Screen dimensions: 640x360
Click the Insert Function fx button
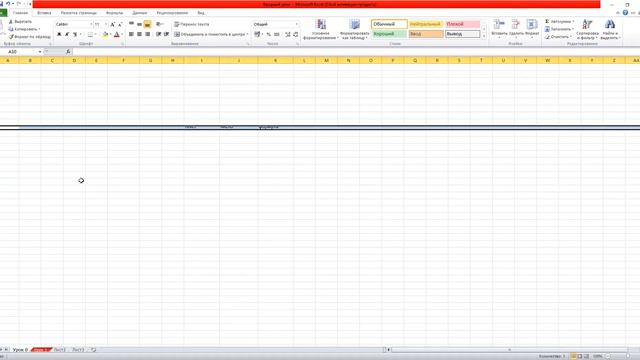pyautogui.click(x=68, y=52)
